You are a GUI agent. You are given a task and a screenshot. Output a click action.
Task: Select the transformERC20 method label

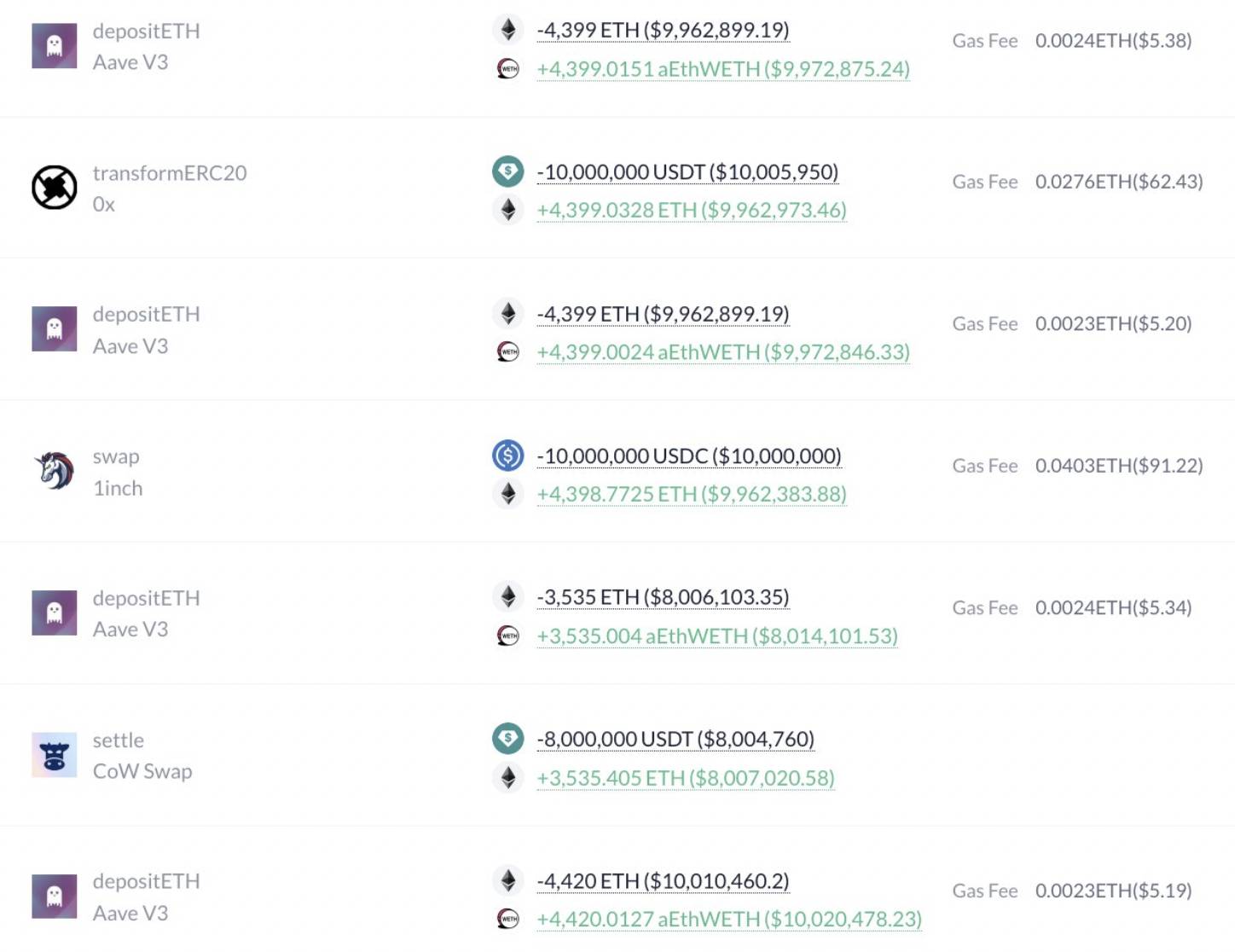click(170, 173)
